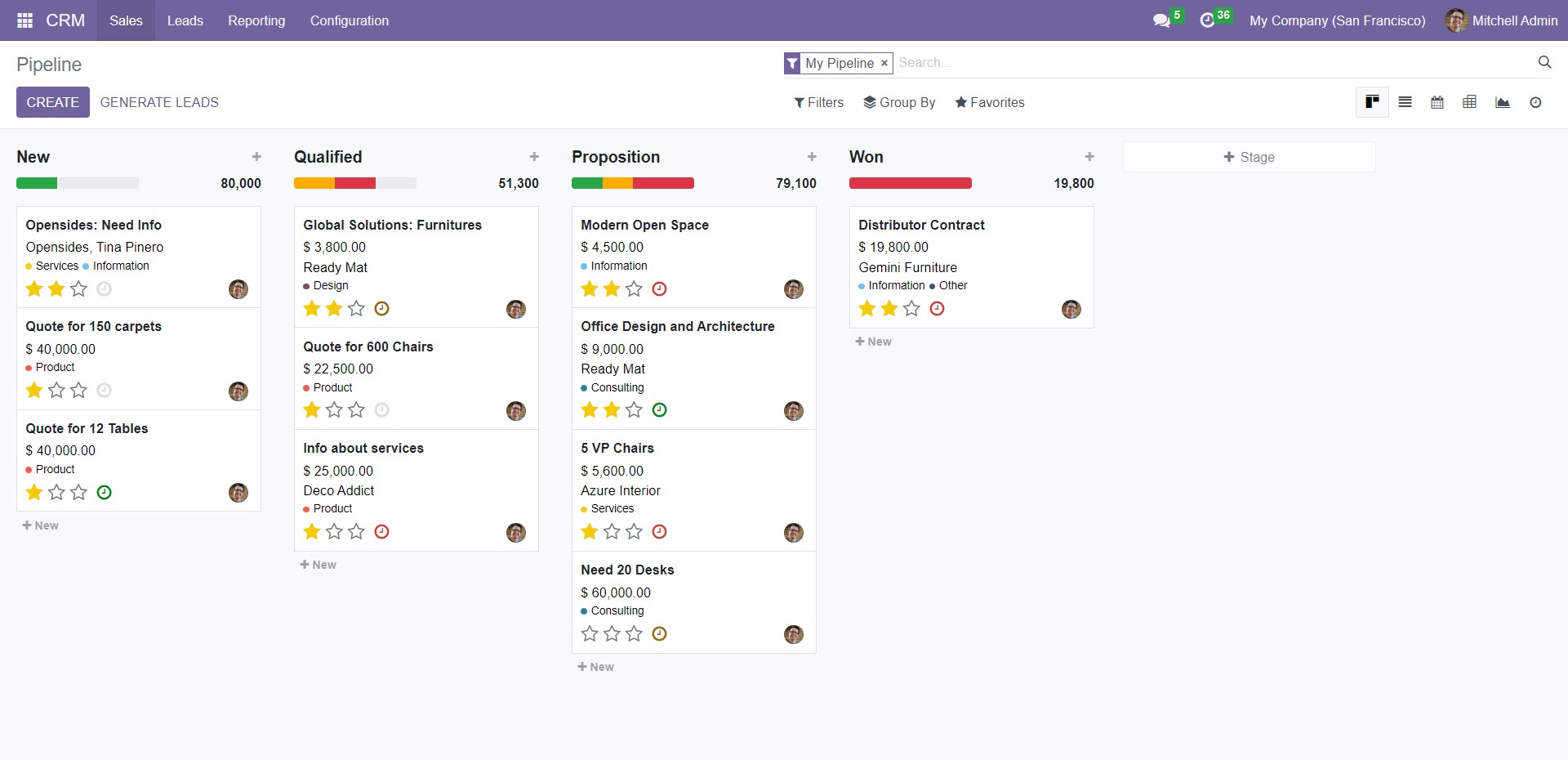The height and width of the screenshot is (760, 1568).
Task: Switch to Graph view
Action: pyautogui.click(x=1503, y=102)
